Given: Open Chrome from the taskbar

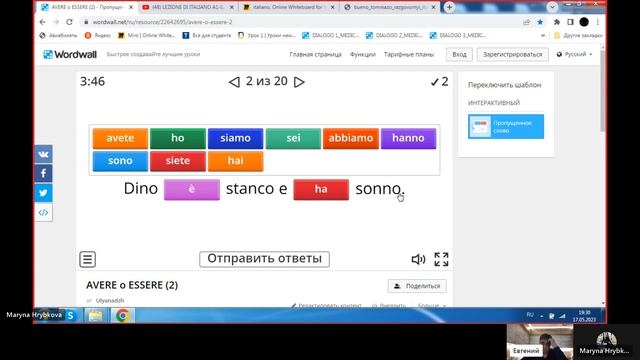Looking at the screenshot, I should tap(122, 316).
